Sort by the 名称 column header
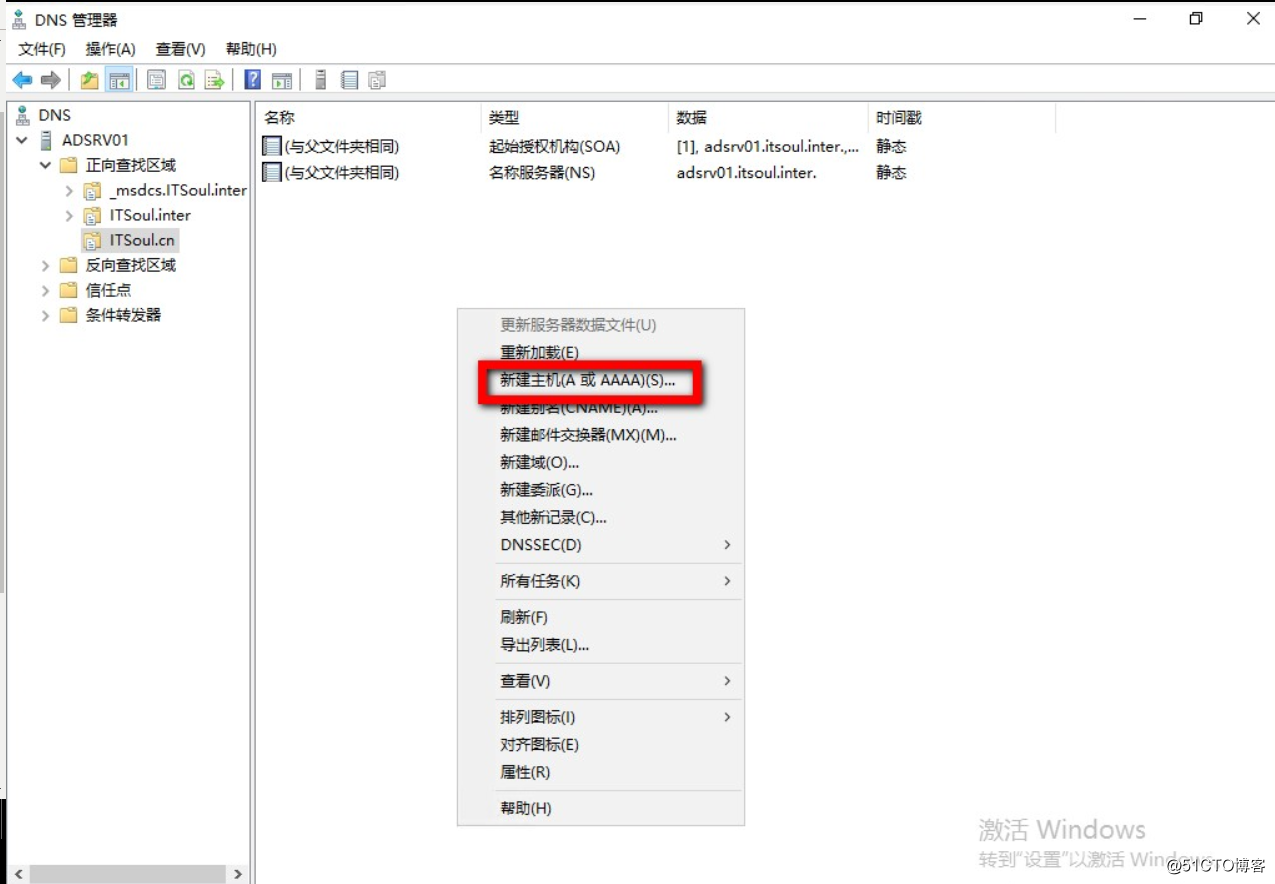The width and height of the screenshot is (1275, 884). point(368,118)
